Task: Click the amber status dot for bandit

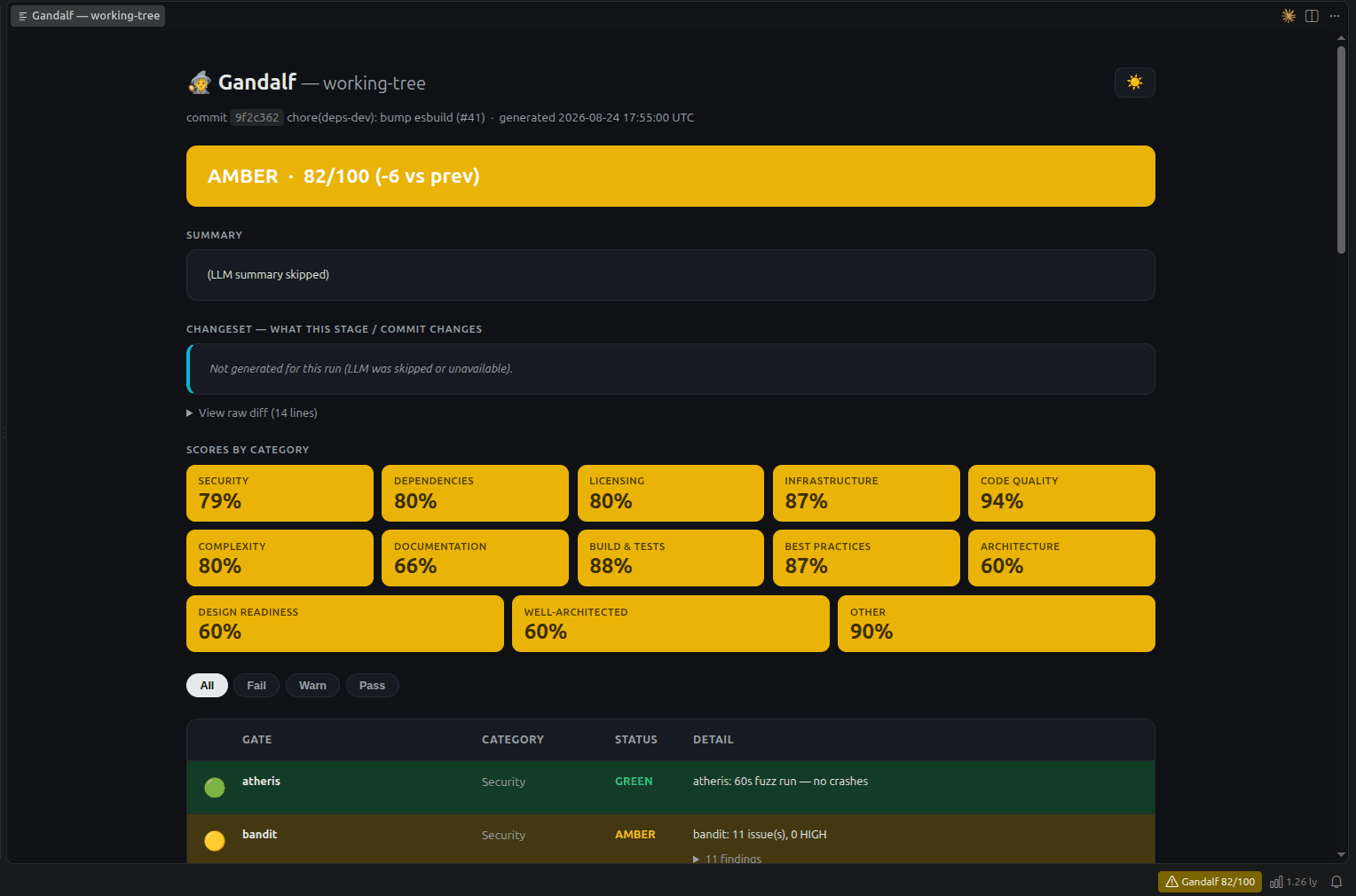Action: tap(215, 840)
